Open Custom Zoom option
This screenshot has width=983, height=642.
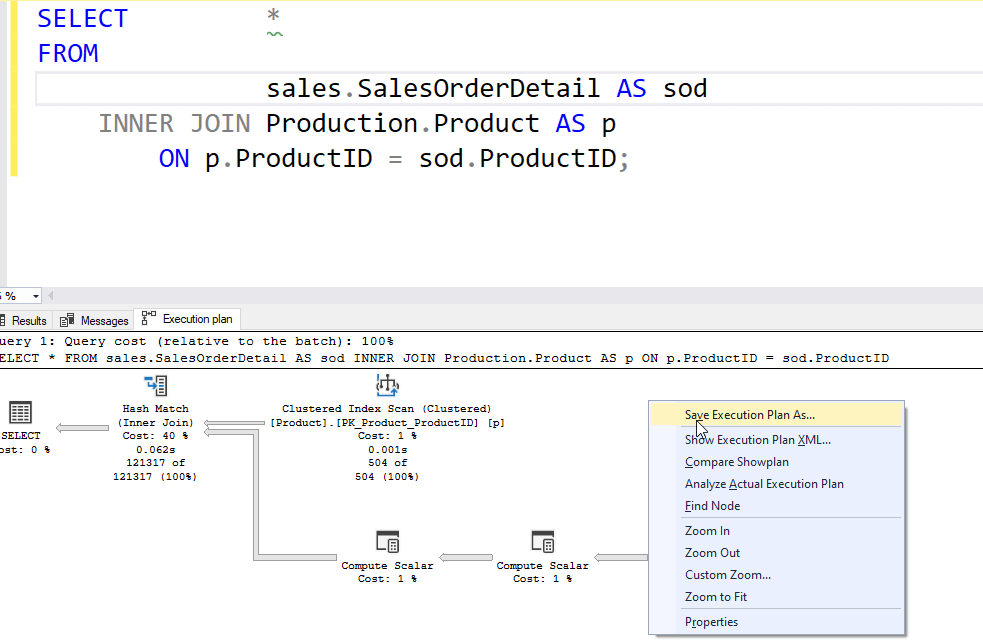(x=727, y=575)
